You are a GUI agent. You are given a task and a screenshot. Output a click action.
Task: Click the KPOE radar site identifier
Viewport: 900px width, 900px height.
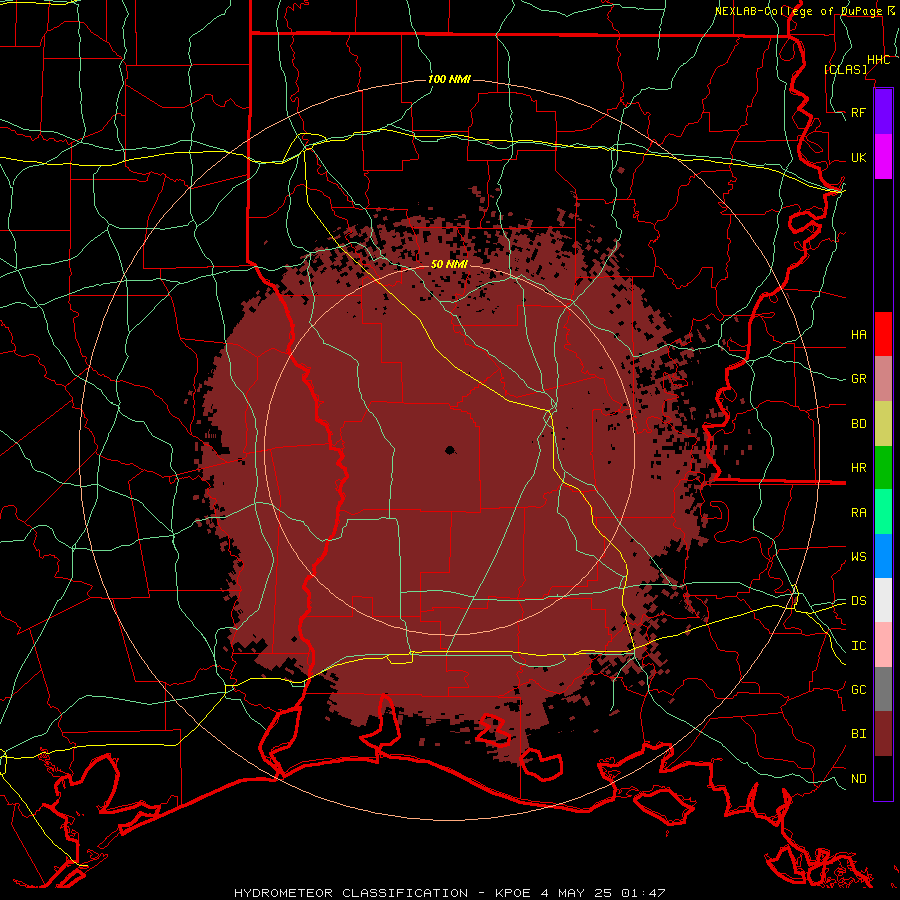pos(514,893)
